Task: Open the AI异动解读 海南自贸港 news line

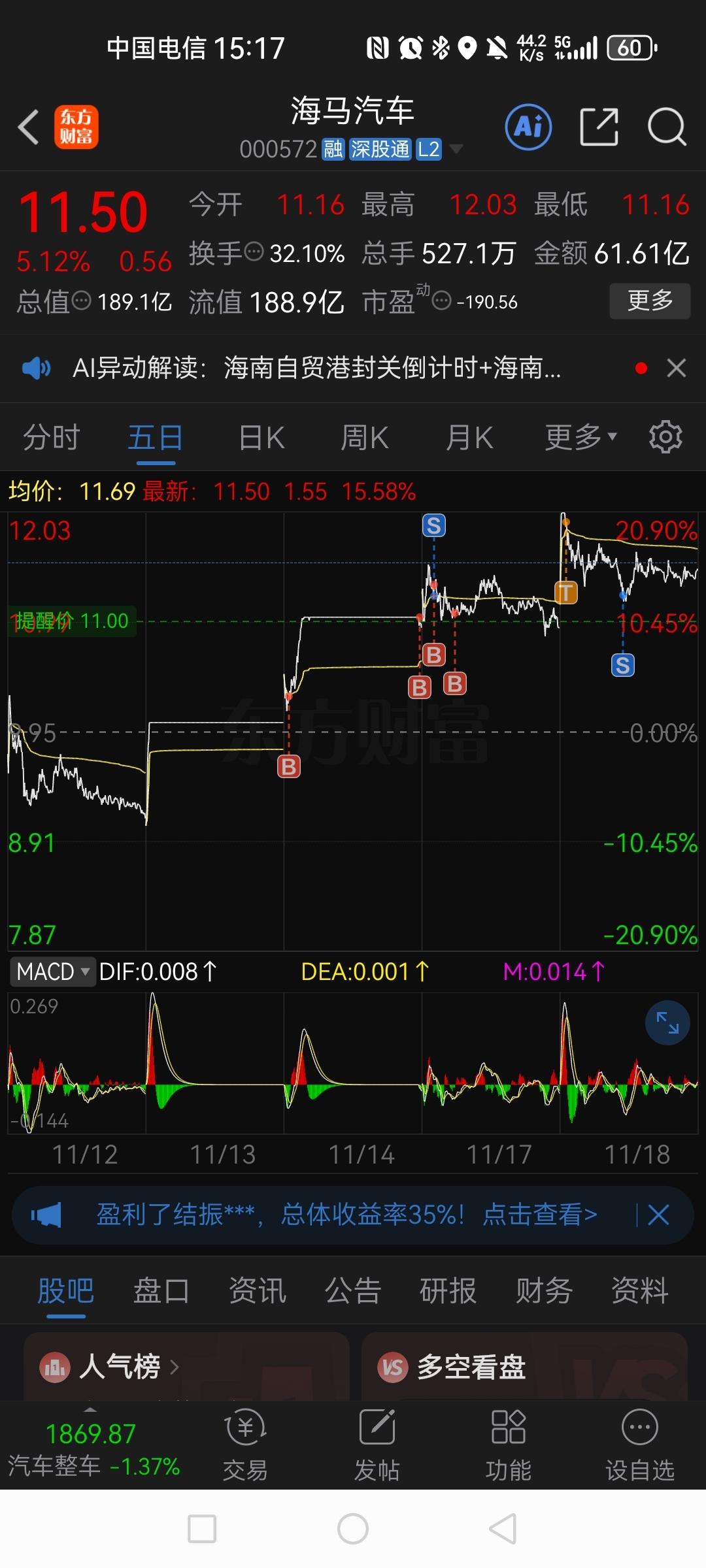Action: 316,368
